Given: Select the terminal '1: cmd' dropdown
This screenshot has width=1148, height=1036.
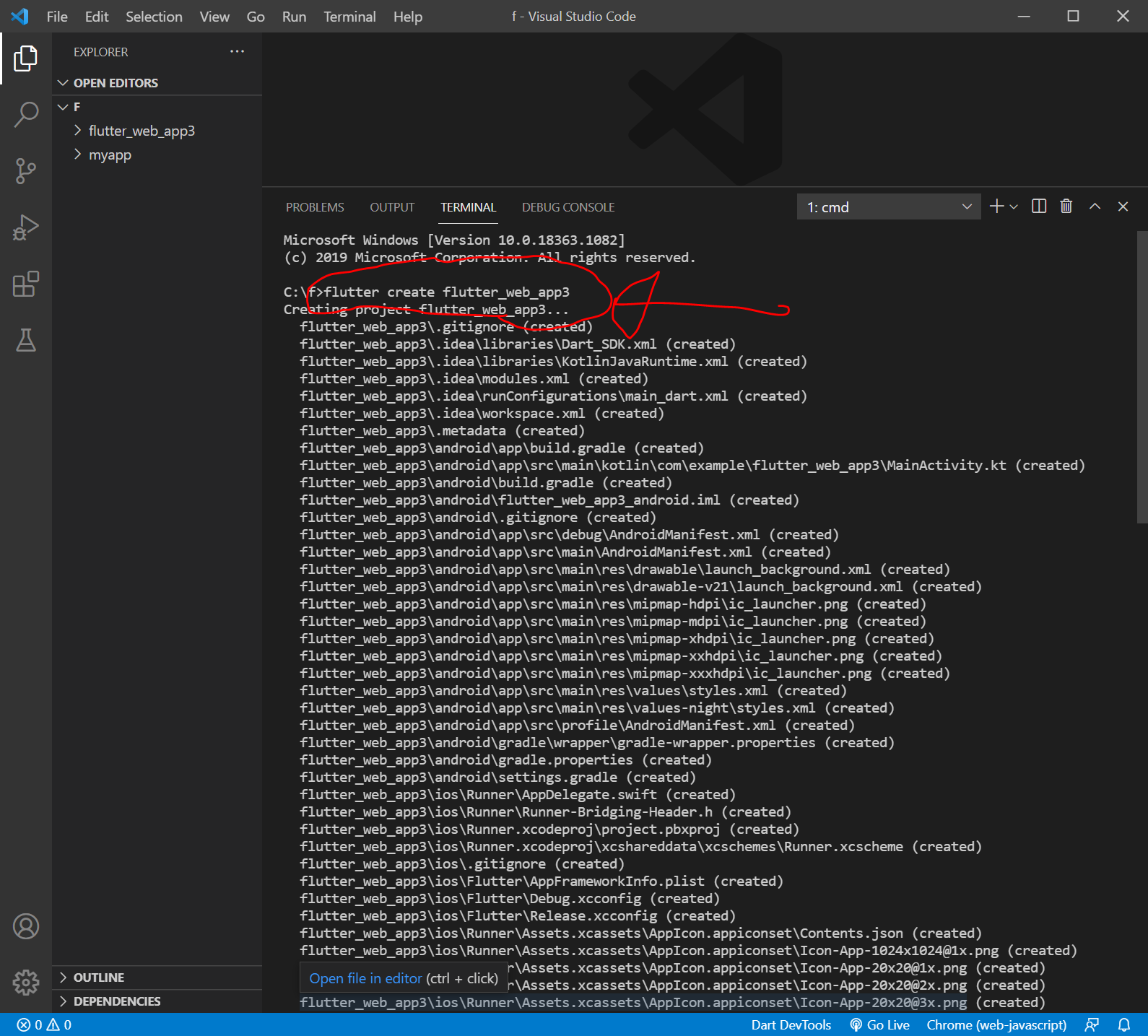Looking at the screenshot, I should [889, 207].
